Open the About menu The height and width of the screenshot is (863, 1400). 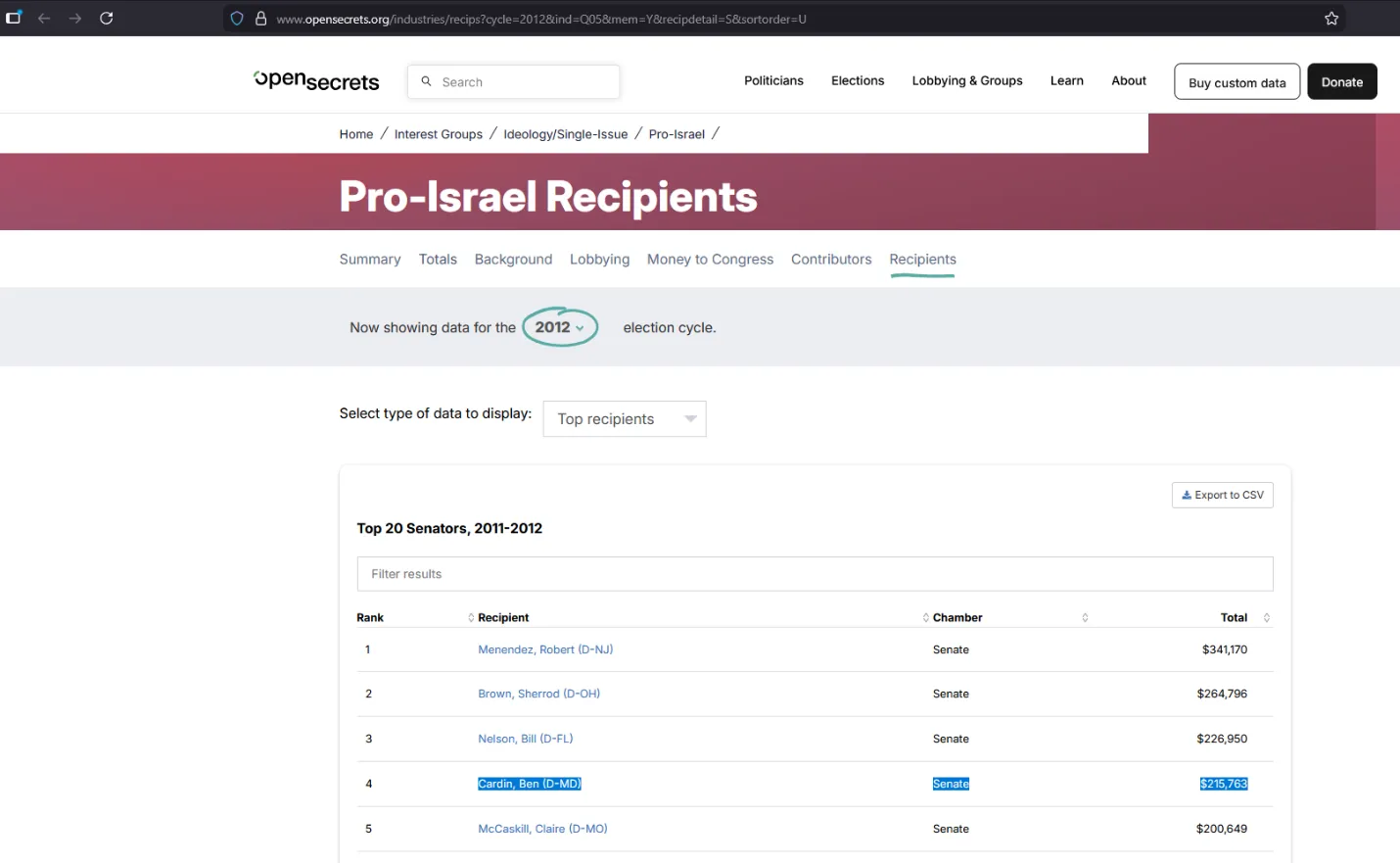click(1129, 81)
